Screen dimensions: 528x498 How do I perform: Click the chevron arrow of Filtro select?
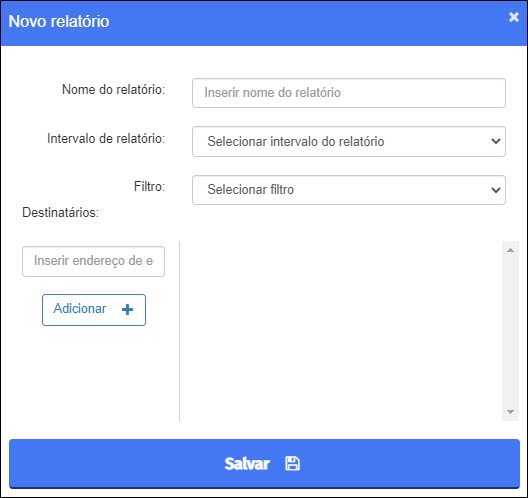tap(495, 190)
